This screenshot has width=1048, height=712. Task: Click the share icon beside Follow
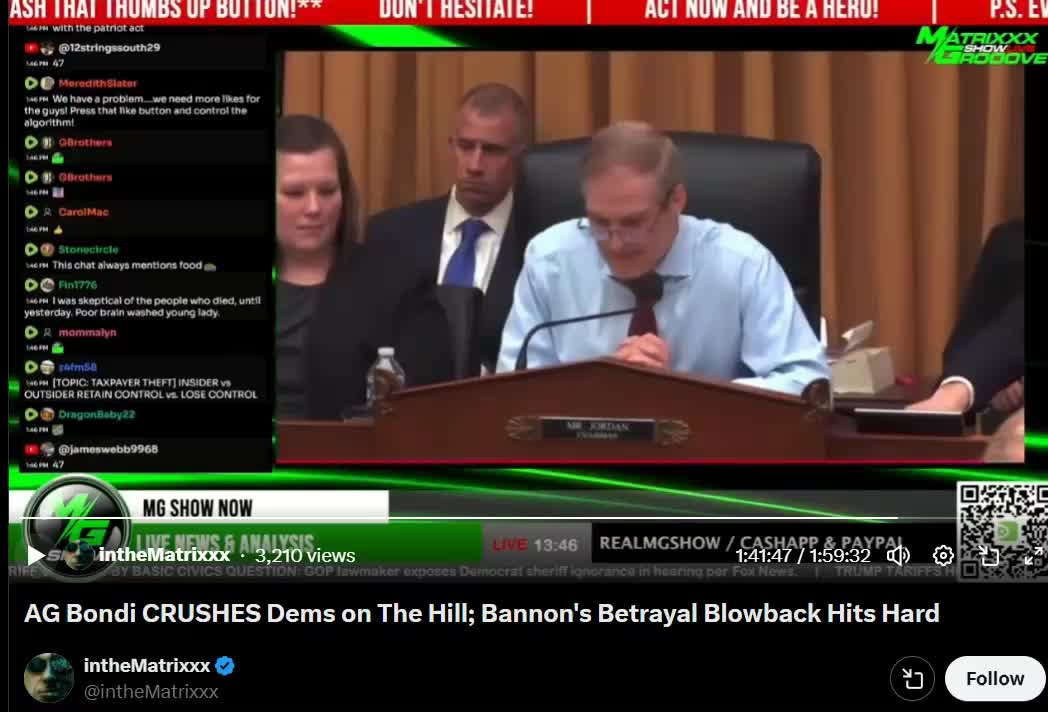[912, 679]
